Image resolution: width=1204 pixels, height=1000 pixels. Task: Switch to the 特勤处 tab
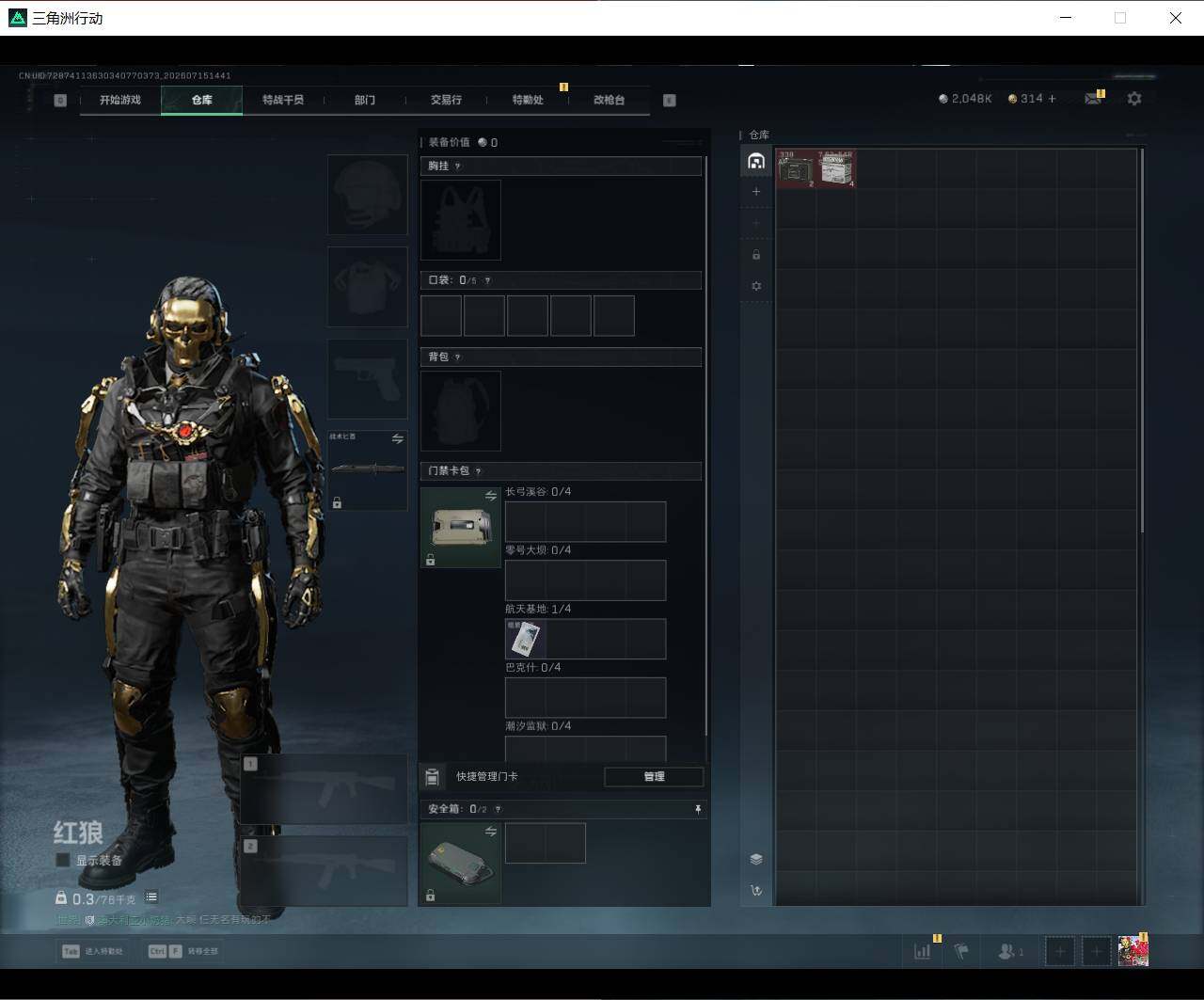(x=528, y=100)
